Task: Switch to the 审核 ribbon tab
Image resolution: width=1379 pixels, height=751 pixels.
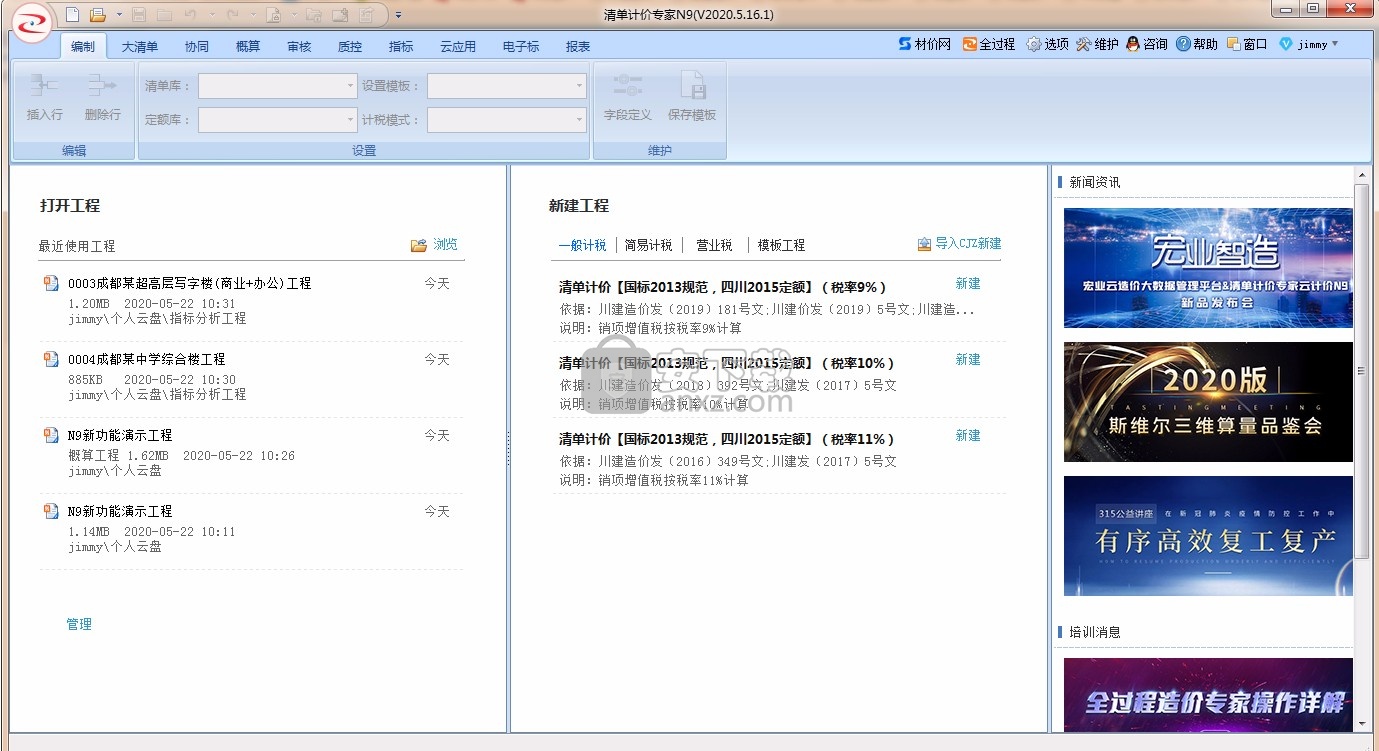Action: point(299,46)
